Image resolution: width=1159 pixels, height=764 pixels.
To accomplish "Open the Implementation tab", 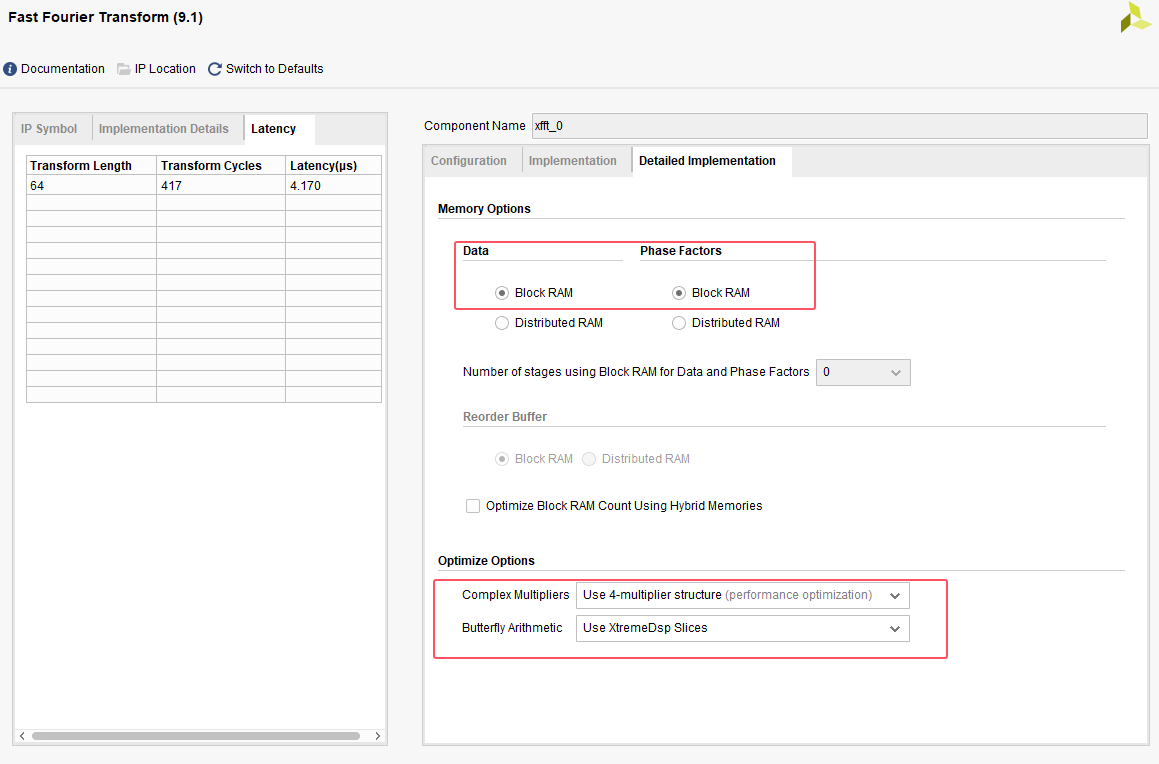I will (x=572, y=160).
